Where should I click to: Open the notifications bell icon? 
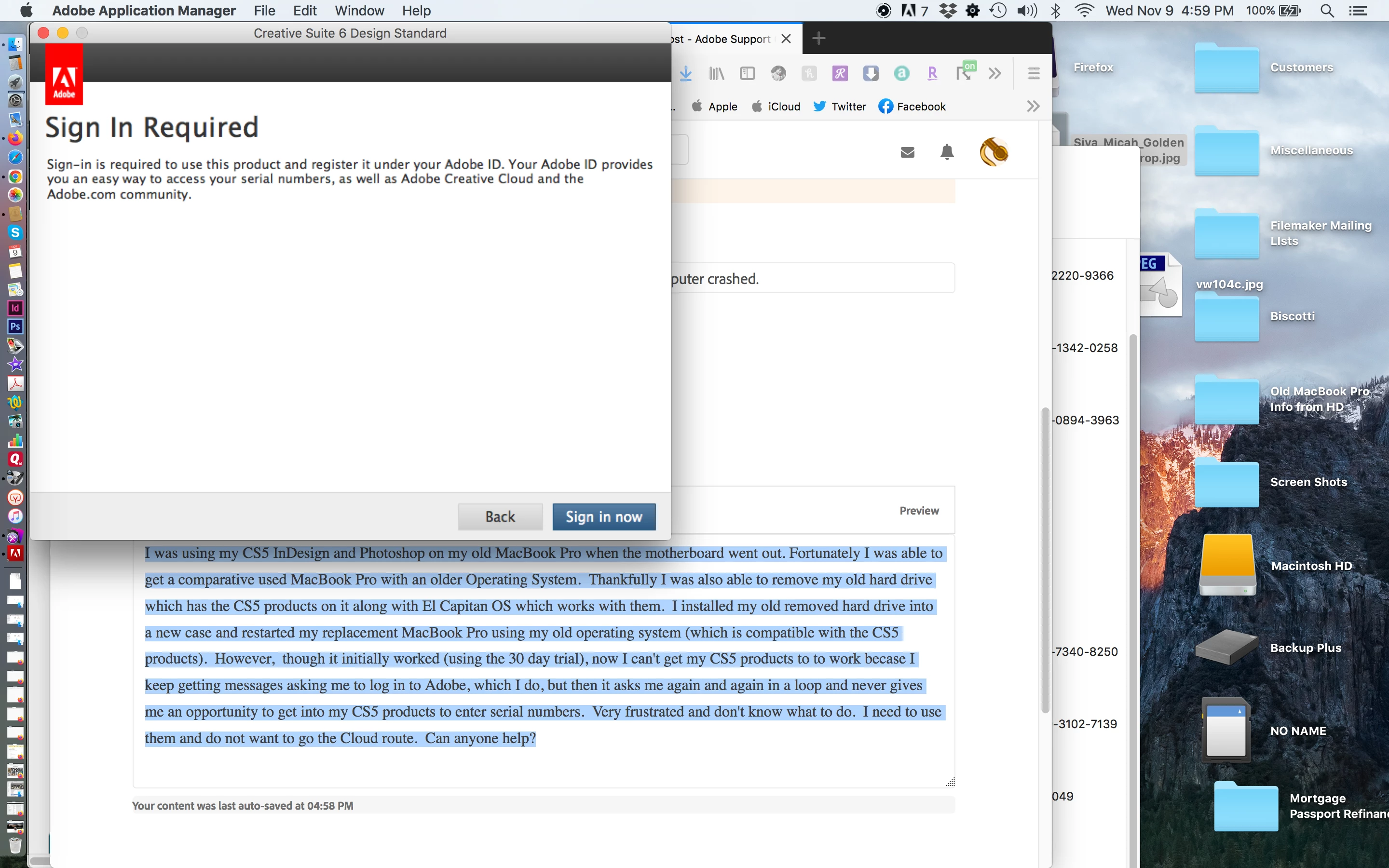click(946, 152)
